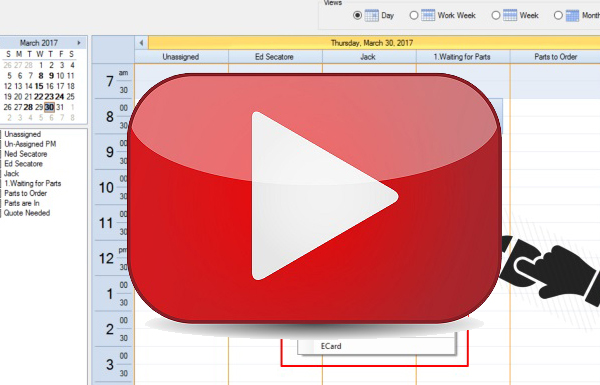Open the March 2017 month header
600x385 pixels.
coord(39,42)
